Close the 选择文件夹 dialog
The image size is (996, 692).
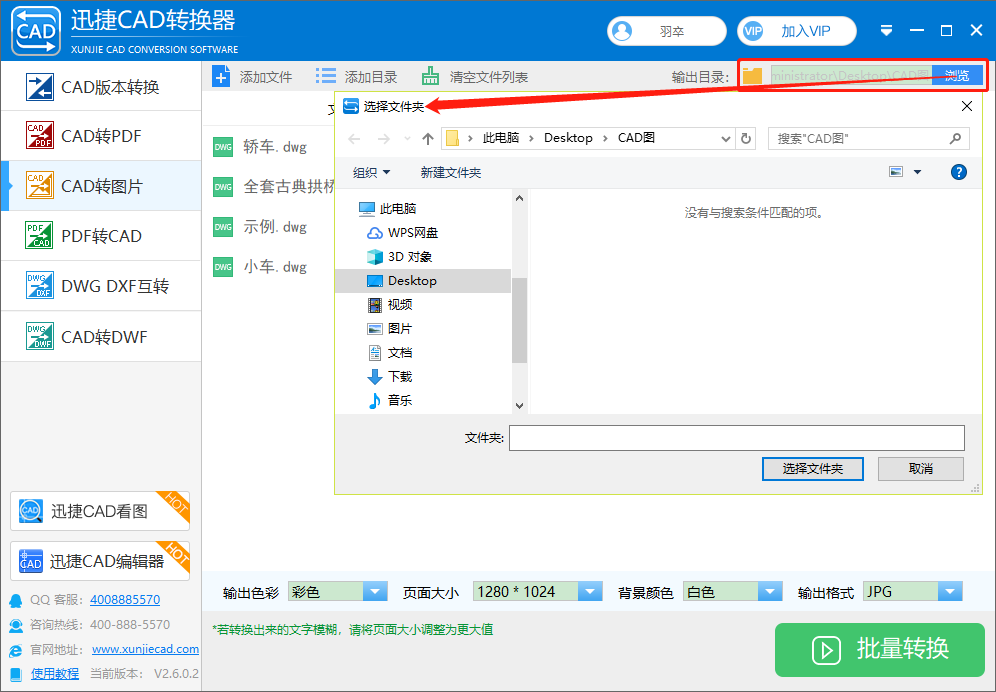point(967,106)
